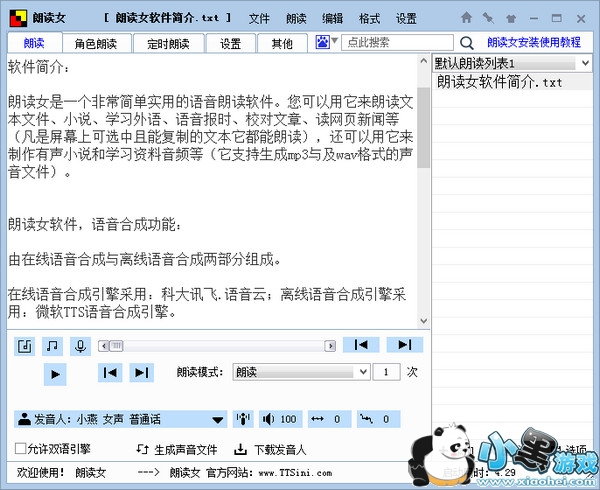Switch to the 角色朗读 tab
The width and height of the screenshot is (600, 490).
point(97,44)
